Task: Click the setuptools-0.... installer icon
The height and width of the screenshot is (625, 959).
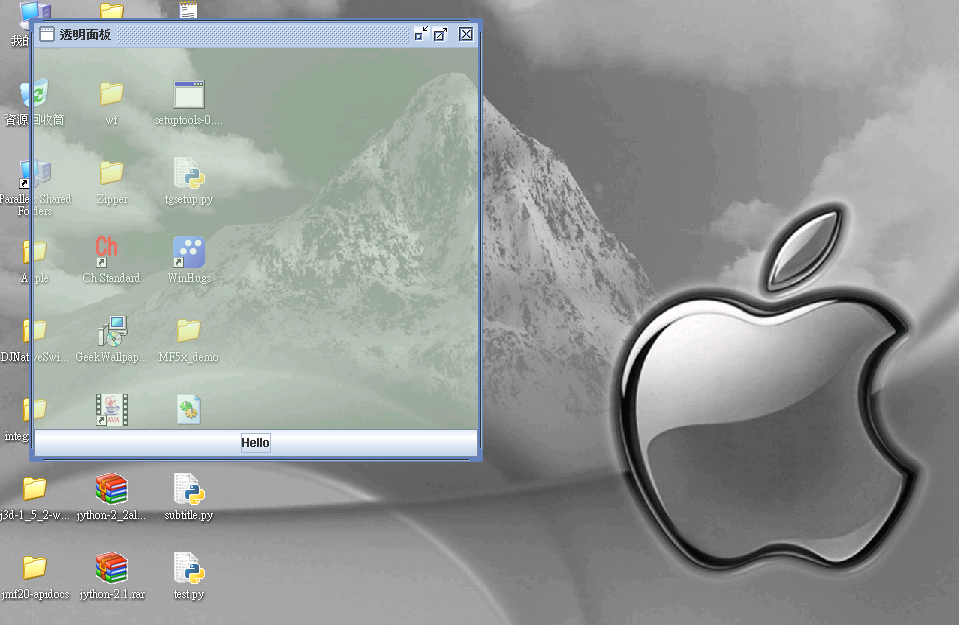Action: click(189, 95)
